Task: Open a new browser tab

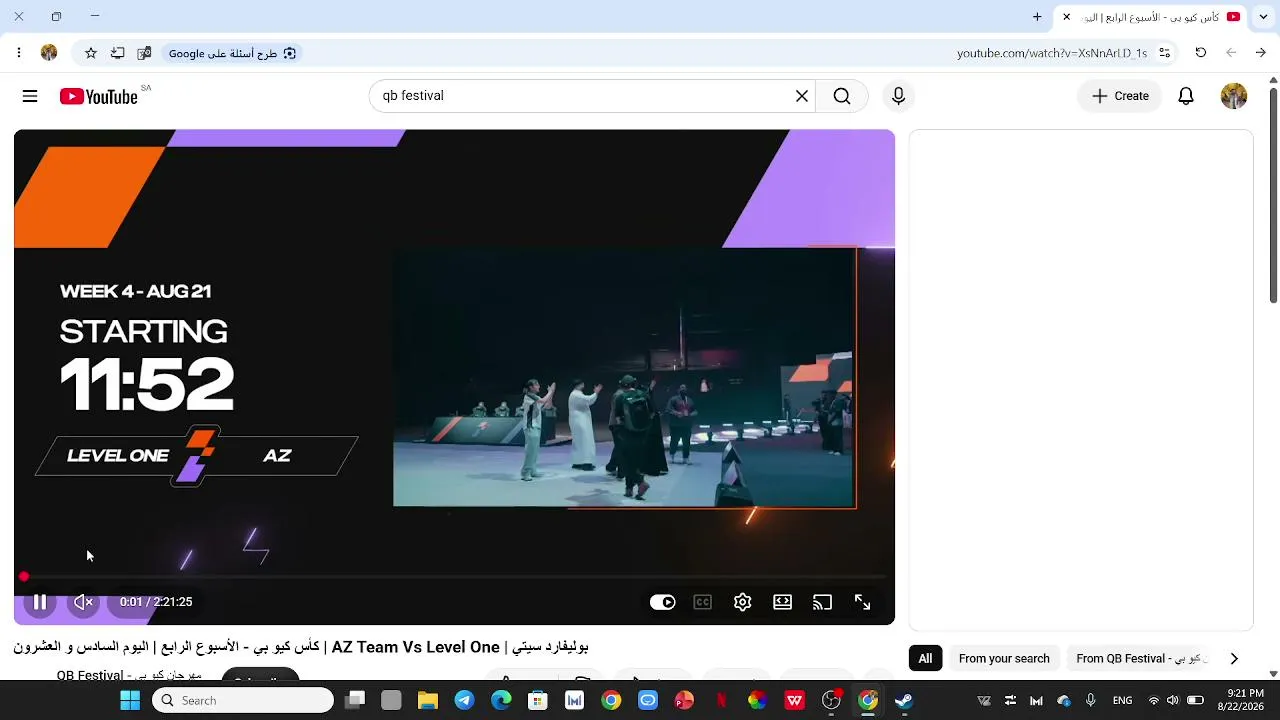Action: click(x=1037, y=17)
